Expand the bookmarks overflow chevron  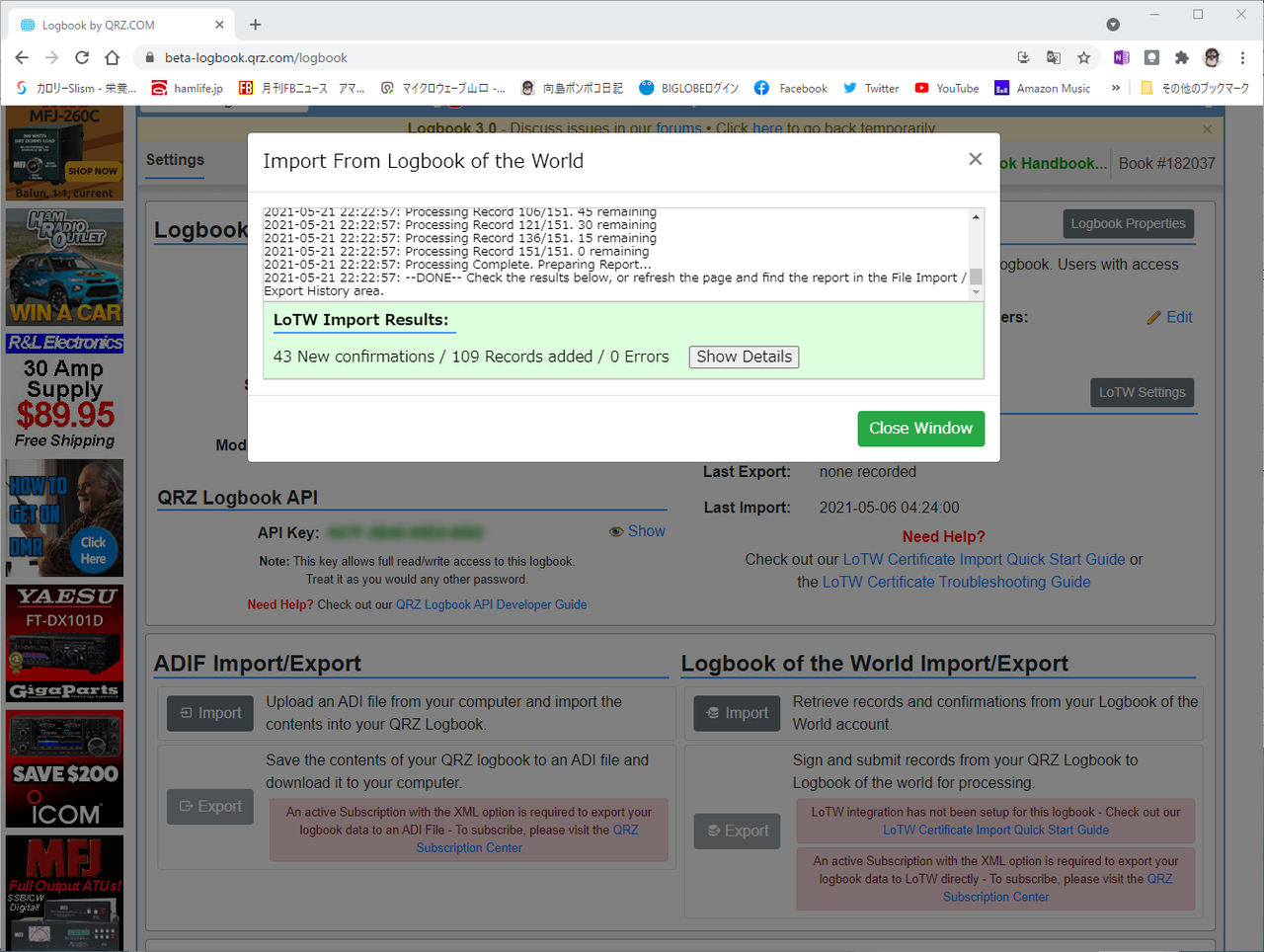(1116, 88)
